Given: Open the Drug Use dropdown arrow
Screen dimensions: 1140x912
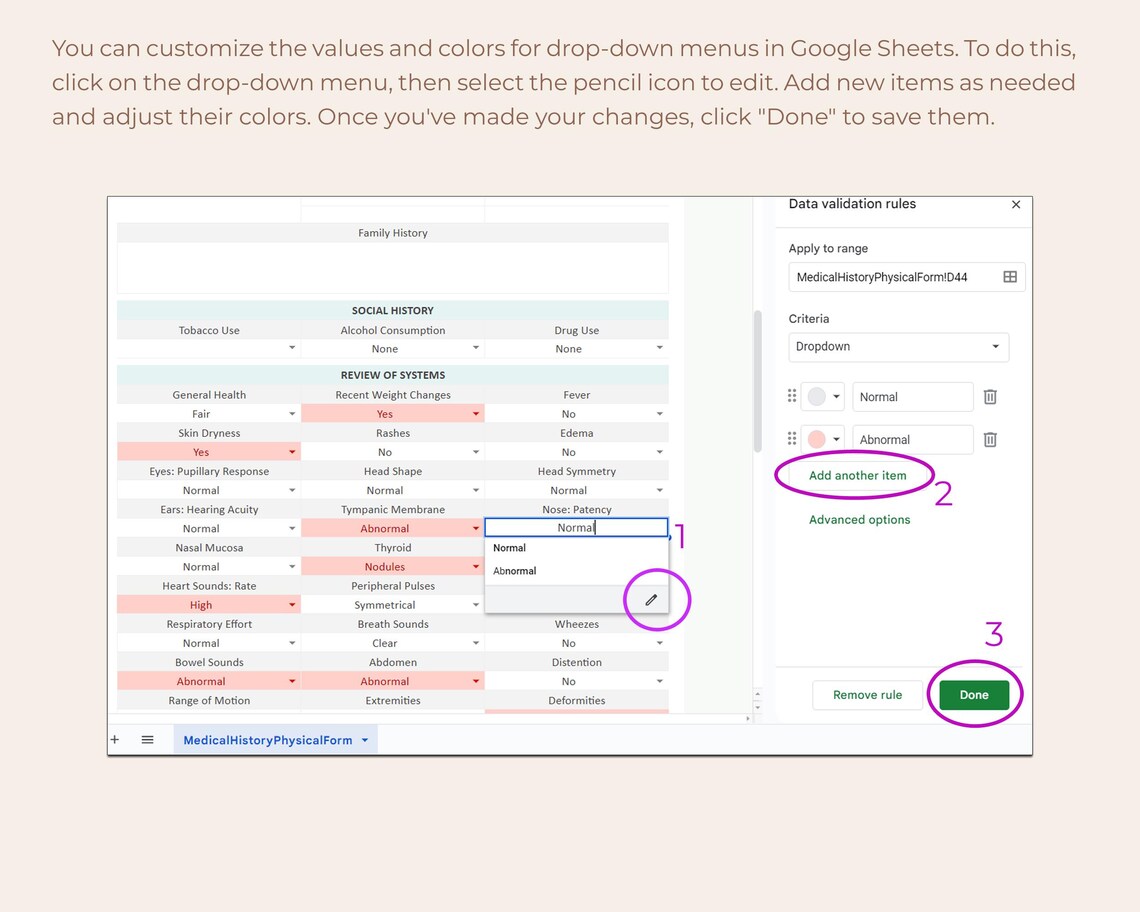Looking at the screenshot, I should pyautogui.click(x=659, y=348).
